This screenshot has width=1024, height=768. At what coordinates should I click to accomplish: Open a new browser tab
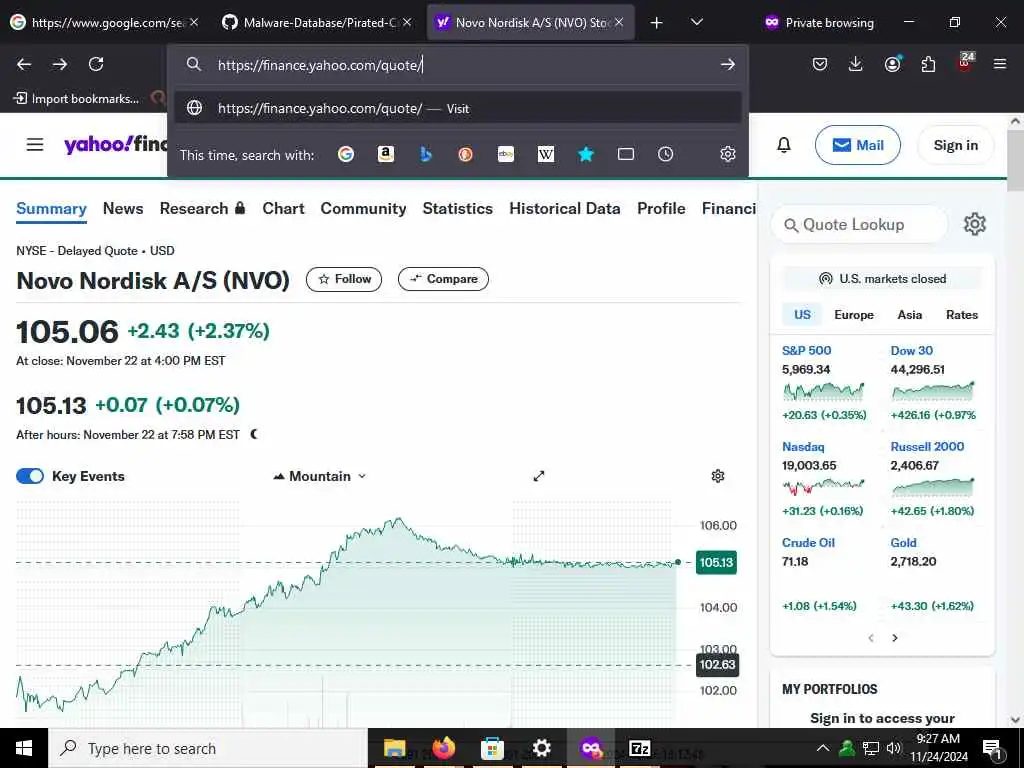click(656, 23)
